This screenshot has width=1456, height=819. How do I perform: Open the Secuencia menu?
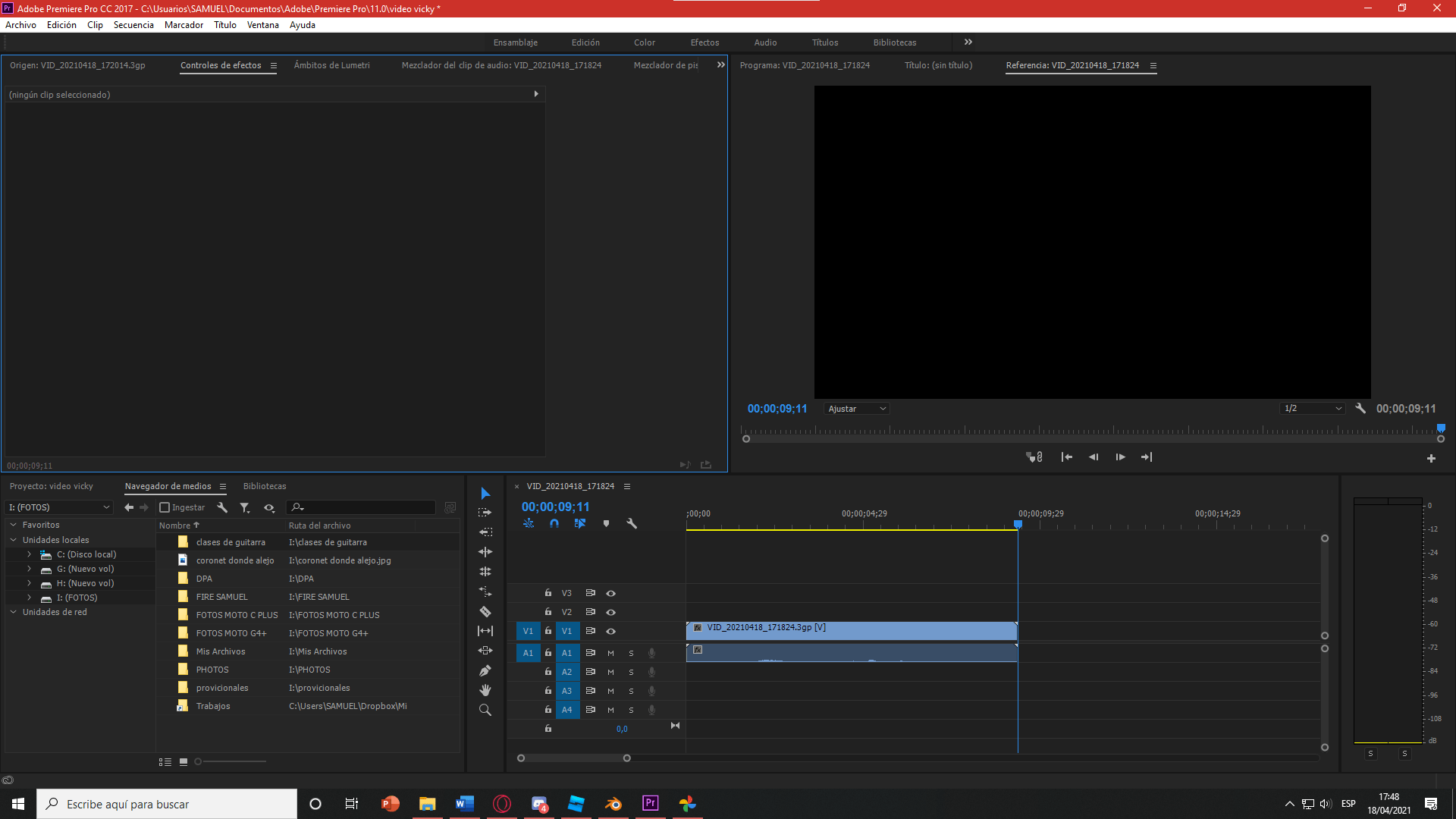point(133,24)
